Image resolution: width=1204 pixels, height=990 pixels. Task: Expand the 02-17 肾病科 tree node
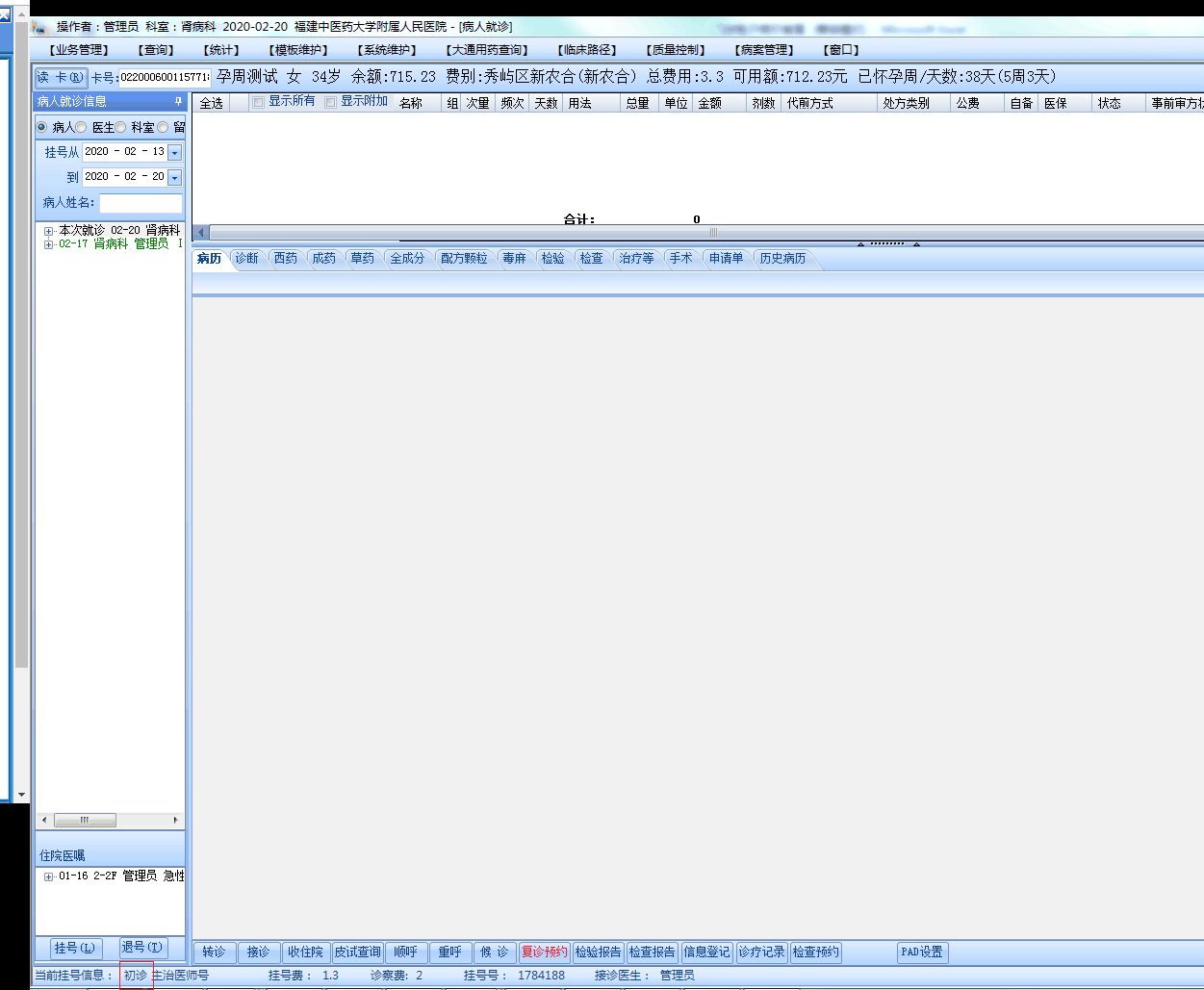tap(48, 244)
